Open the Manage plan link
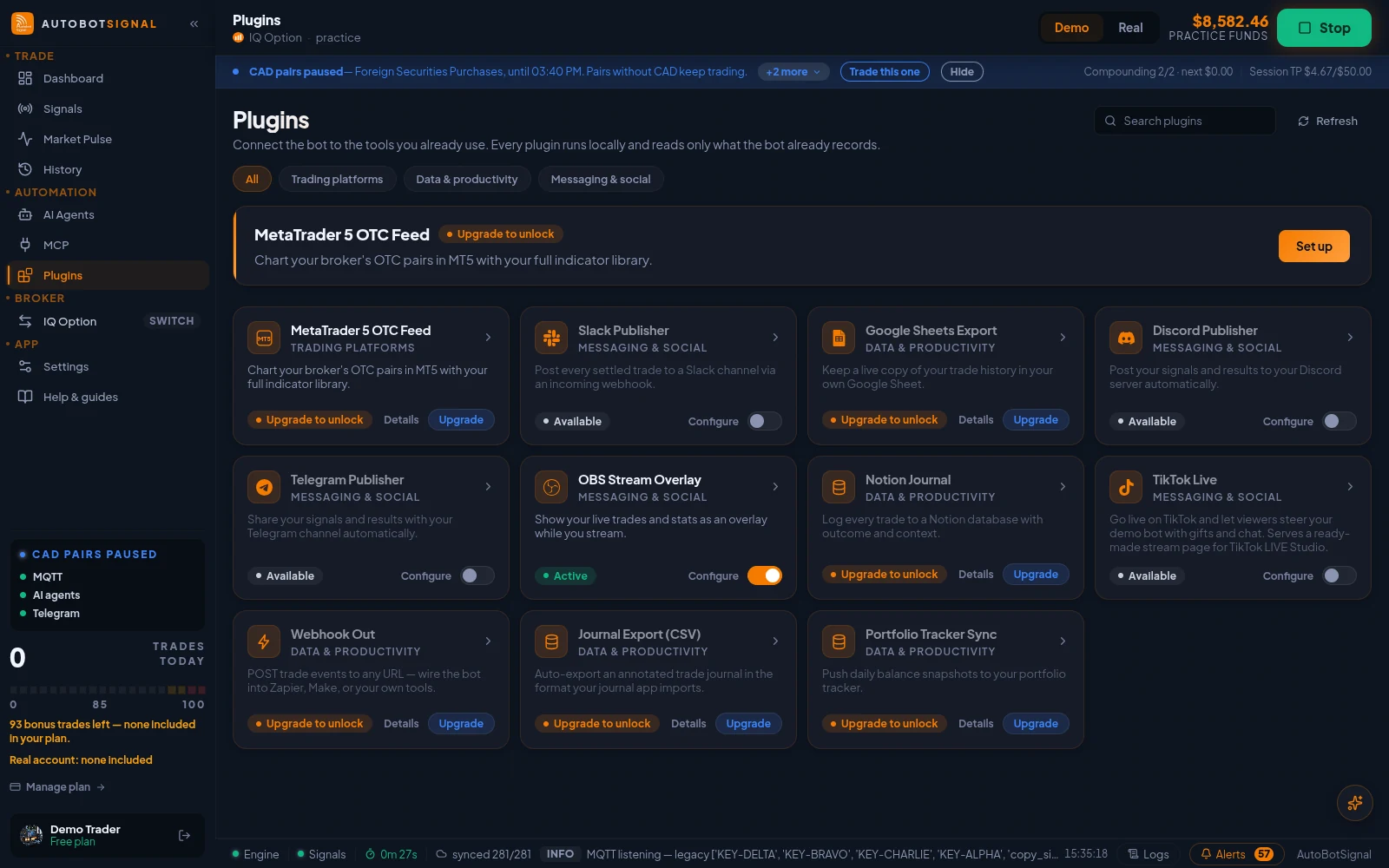Screen dimensions: 1389x868 (x=57, y=786)
